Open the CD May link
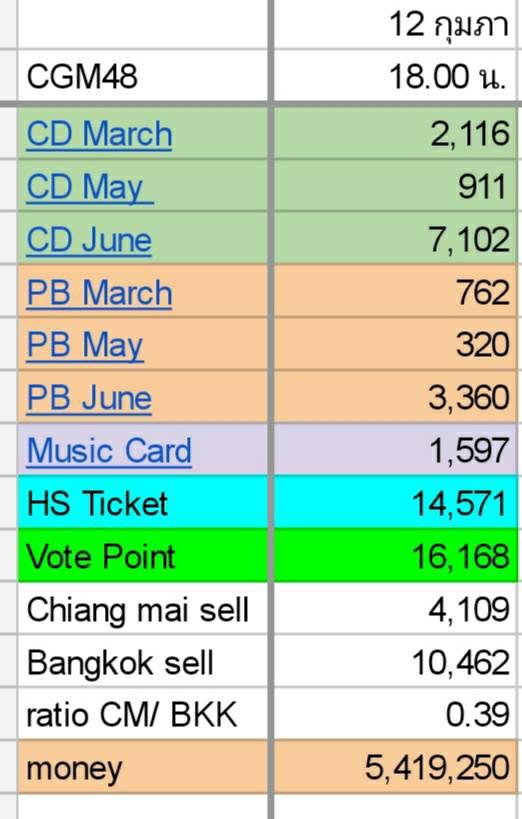Viewport: 522px width, 819px height. [x=90, y=187]
